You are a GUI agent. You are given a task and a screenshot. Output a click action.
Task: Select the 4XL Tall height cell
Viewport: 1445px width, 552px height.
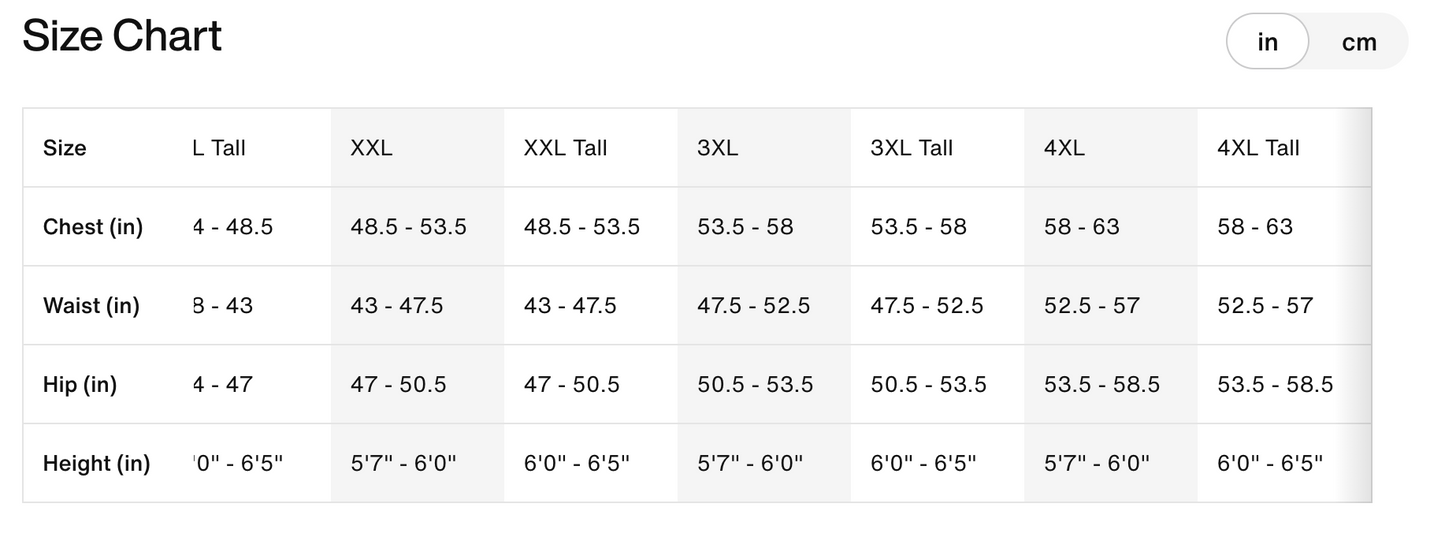(x=1270, y=463)
